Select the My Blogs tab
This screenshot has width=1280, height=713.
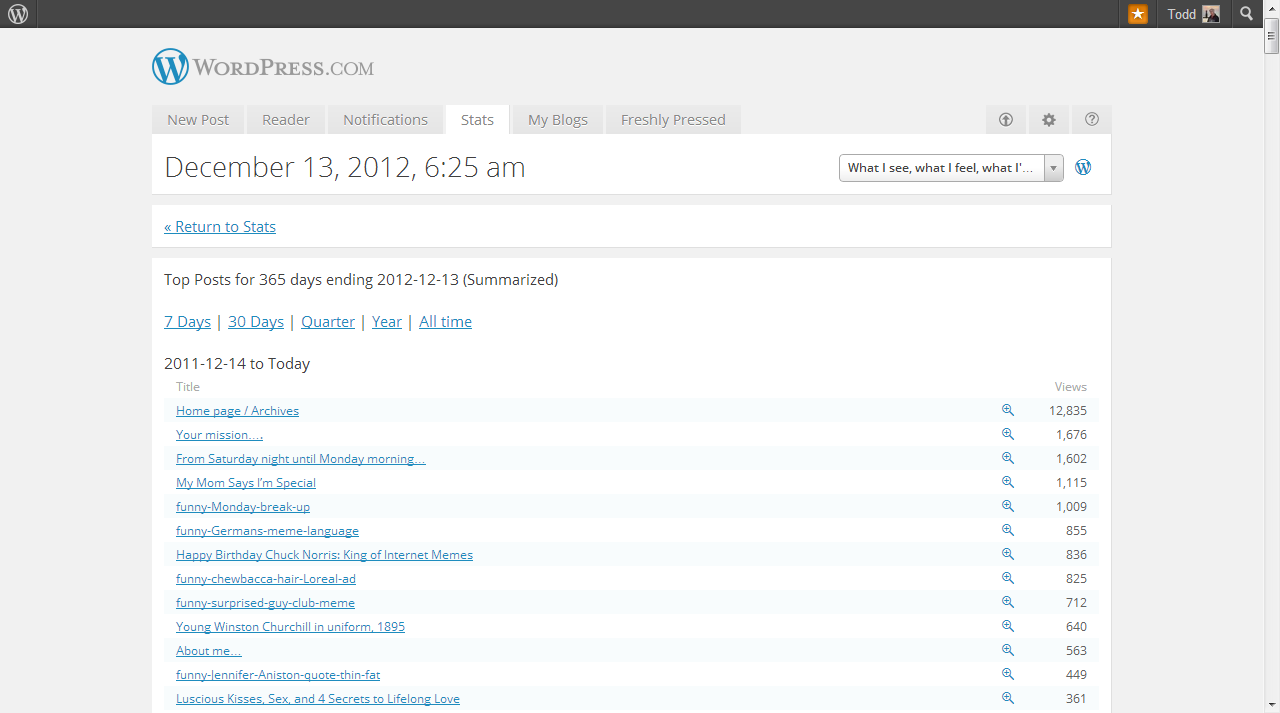click(x=558, y=120)
